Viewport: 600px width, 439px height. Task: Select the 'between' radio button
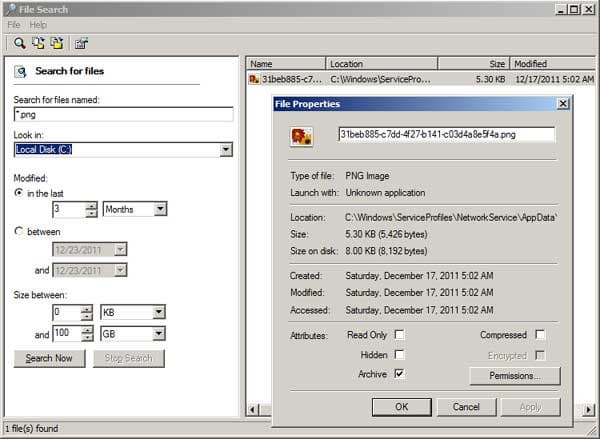pyautogui.click(x=18, y=231)
